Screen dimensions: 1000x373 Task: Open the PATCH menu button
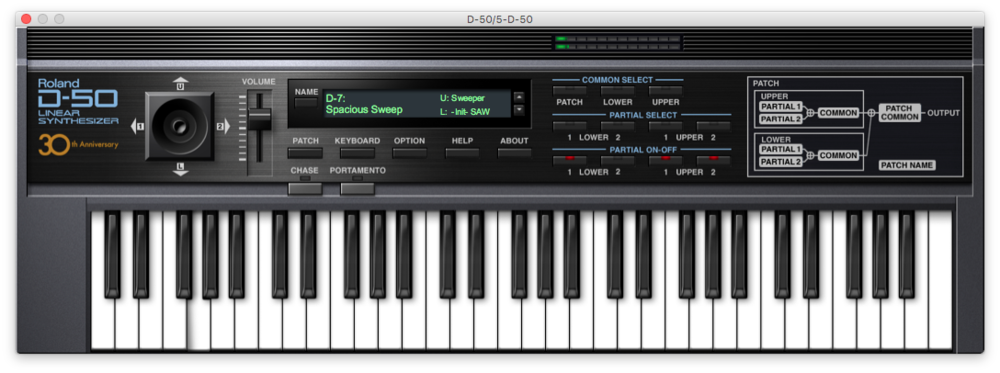click(305, 153)
